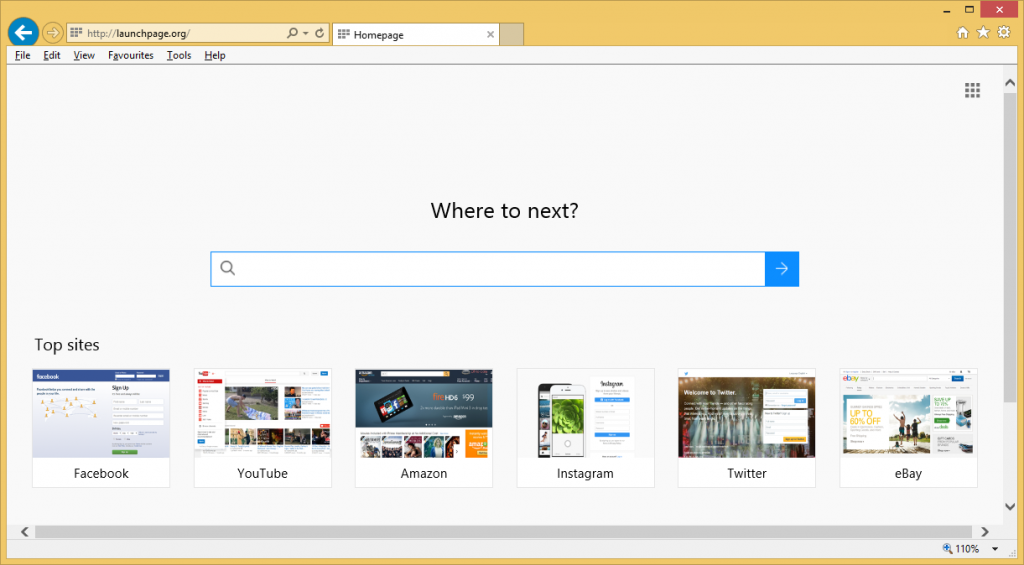Expand the address bar search dropdown arrow
Image resolution: width=1024 pixels, height=565 pixels.
point(305,33)
